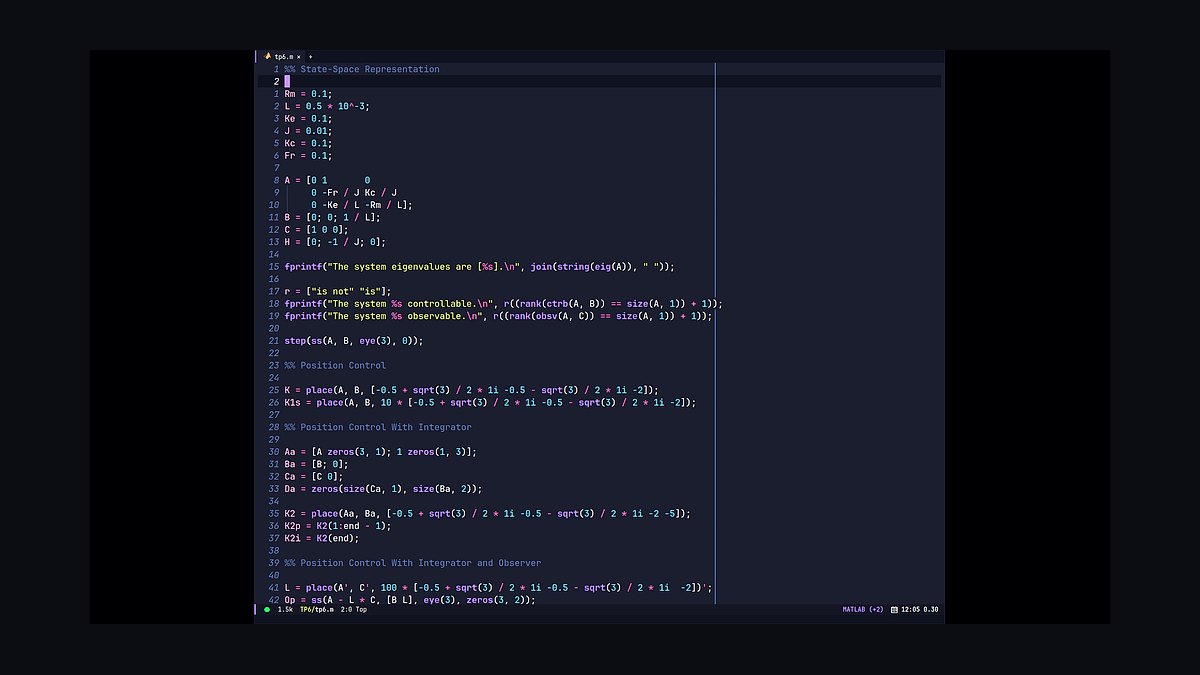Image resolution: width=1200 pixels, height=675 pixels.
Task: Click the line 'L = 0.5 * 10^-3;'
Action: pyautogui.click(x=327, y=106)
